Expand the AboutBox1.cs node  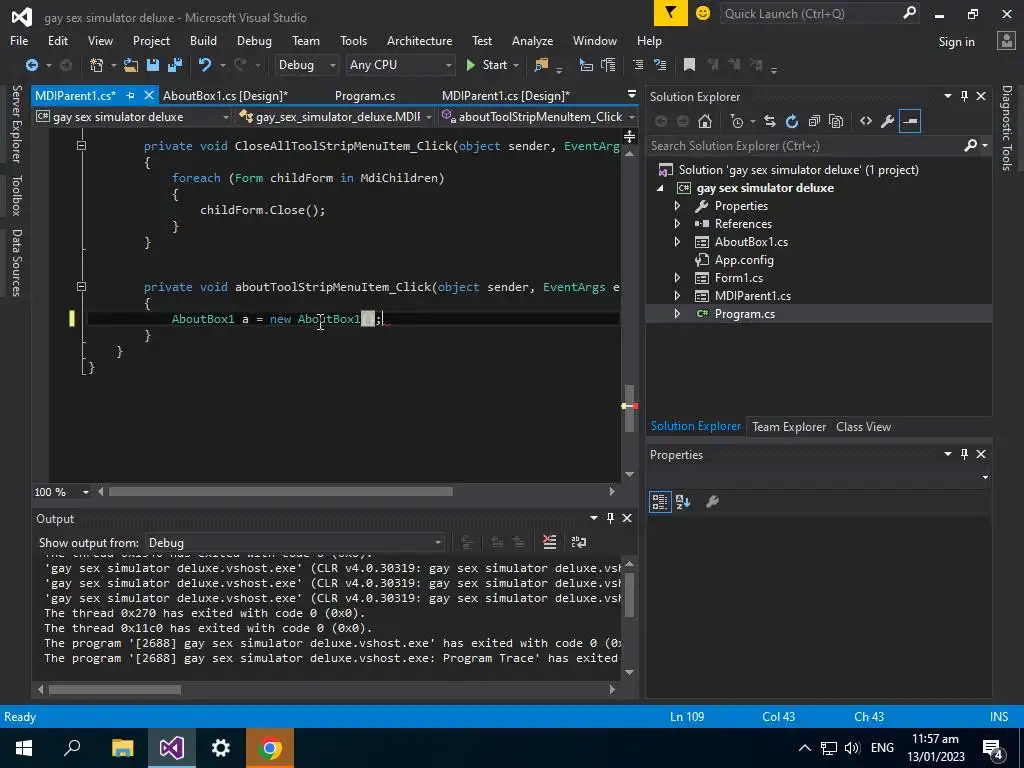677,242
